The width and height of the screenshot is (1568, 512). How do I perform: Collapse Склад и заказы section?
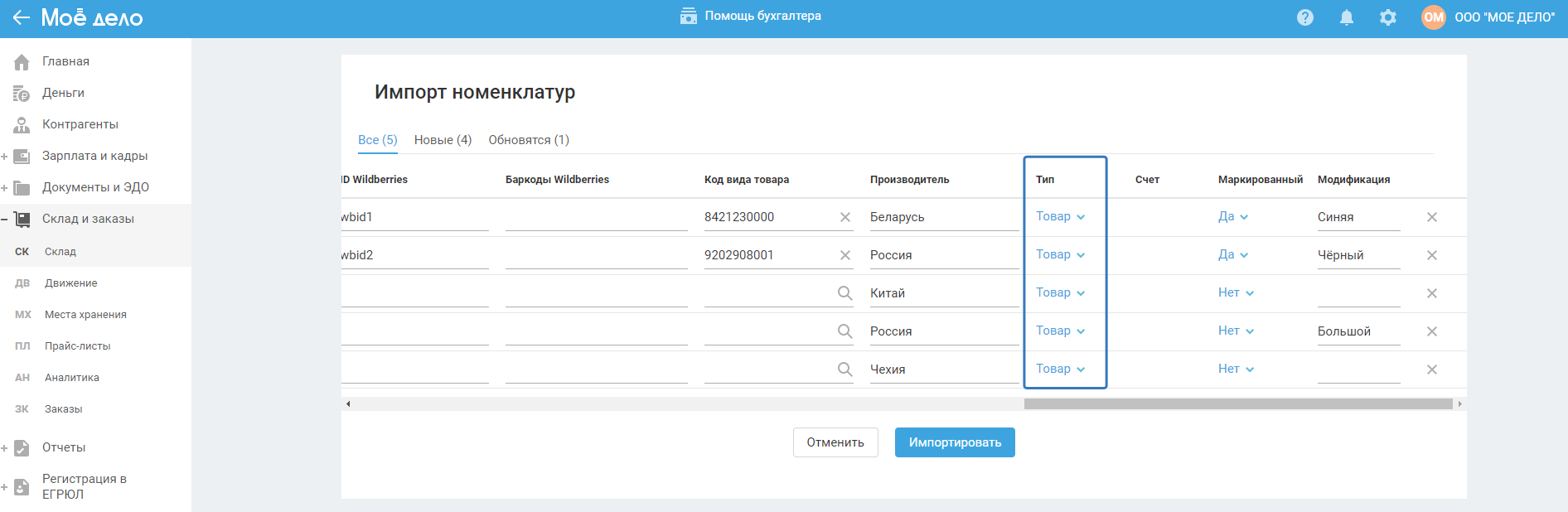click(5, 220)
